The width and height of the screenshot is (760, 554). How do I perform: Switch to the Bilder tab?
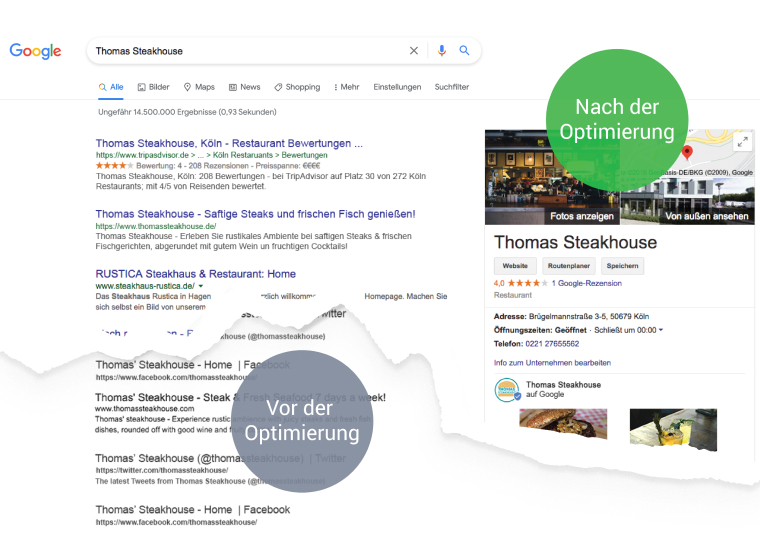point(154,87)
